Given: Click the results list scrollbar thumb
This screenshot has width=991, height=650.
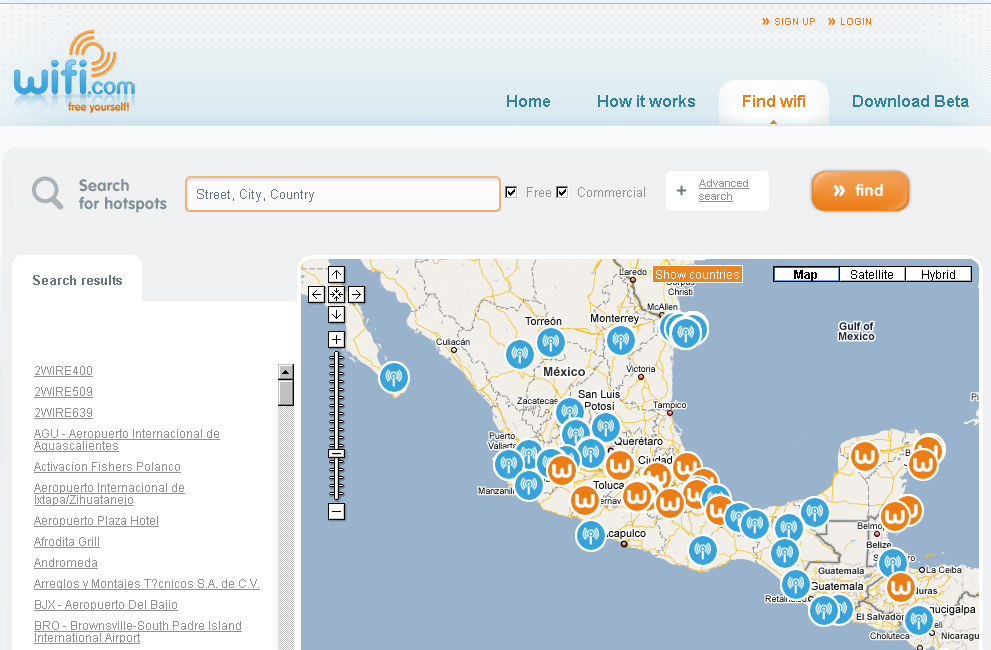Looking at the screenshot, I should pos(286,393).
